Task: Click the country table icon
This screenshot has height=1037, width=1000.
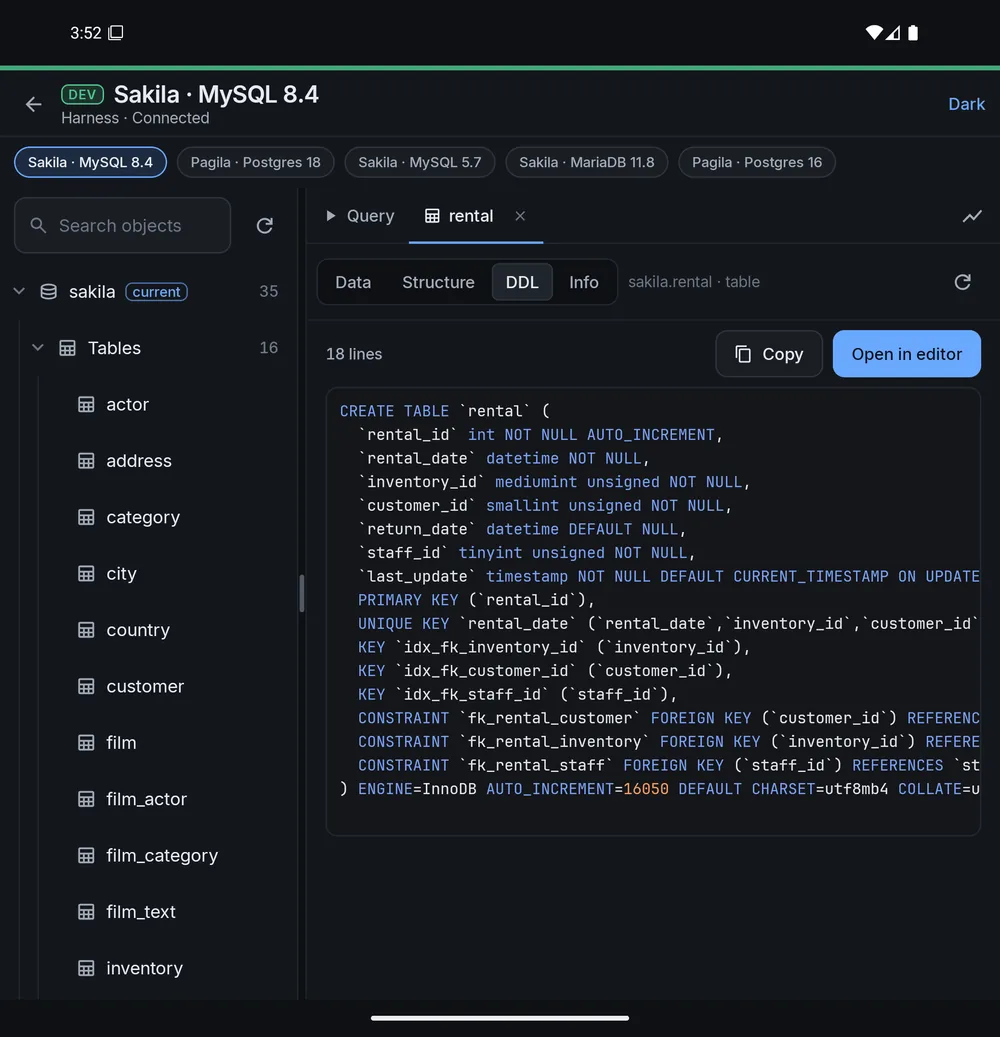Action: pyautogui.click(x=86, y=630)
